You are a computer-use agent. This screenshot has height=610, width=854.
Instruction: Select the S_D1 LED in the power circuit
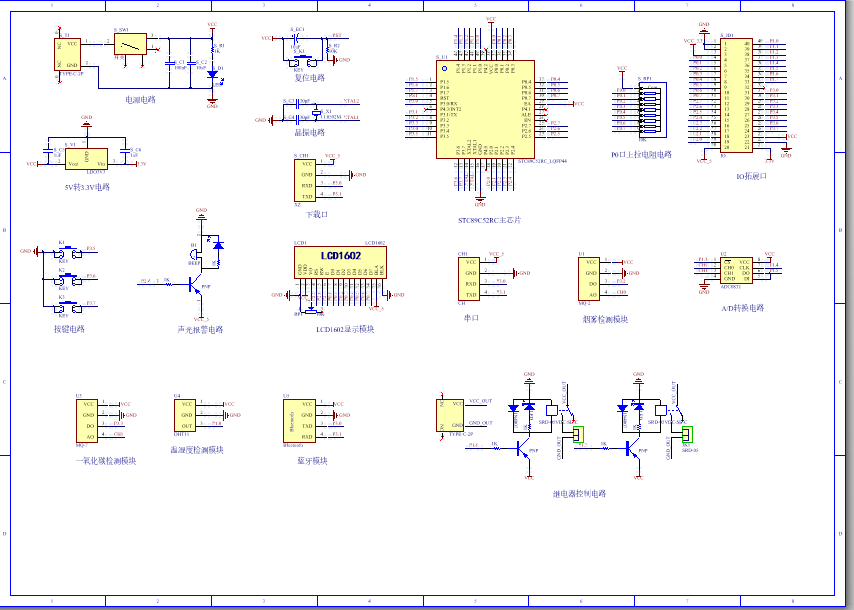click(x=213, y=75)
